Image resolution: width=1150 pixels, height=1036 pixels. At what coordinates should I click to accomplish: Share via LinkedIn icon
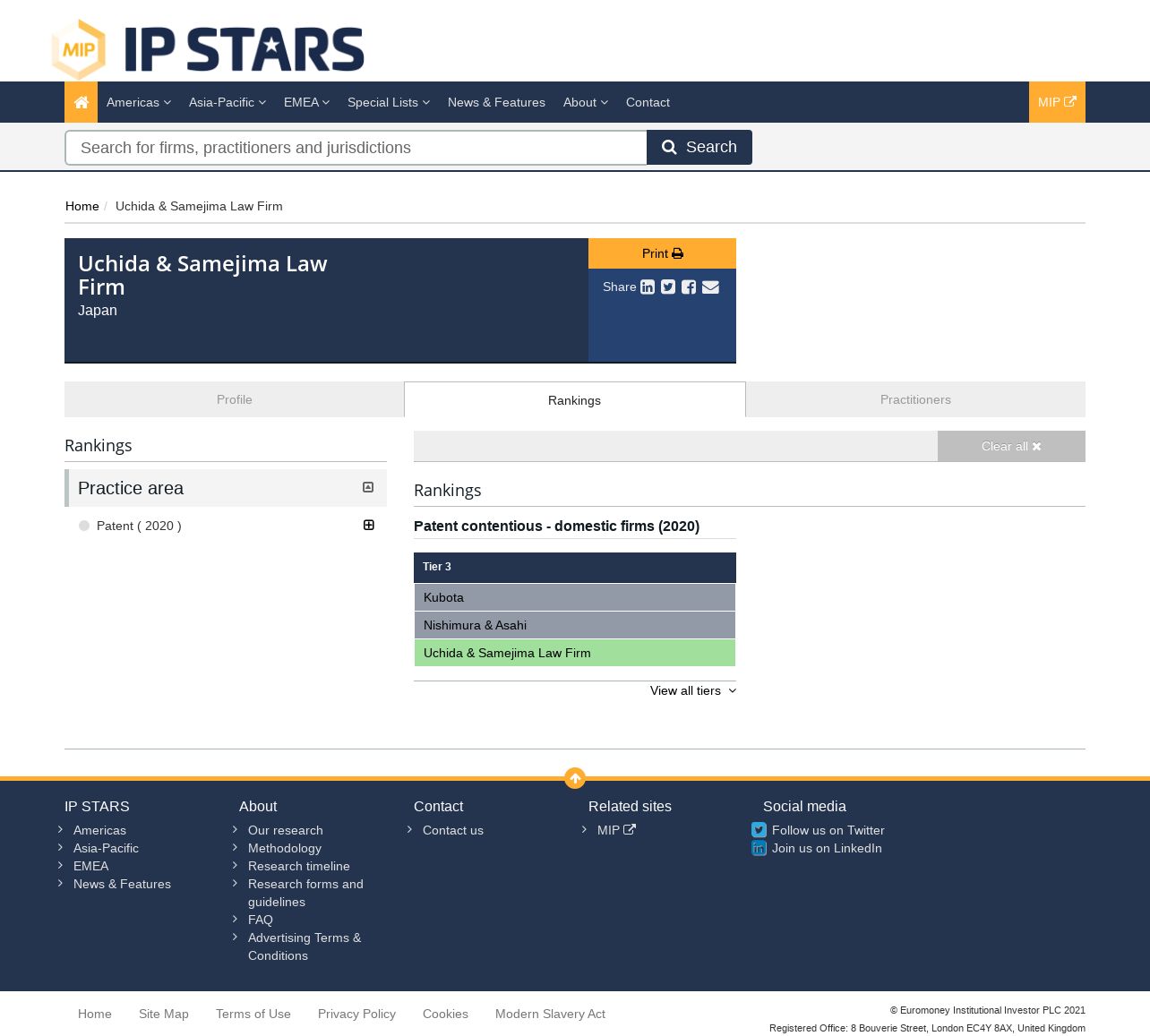(x=648, y=287)
